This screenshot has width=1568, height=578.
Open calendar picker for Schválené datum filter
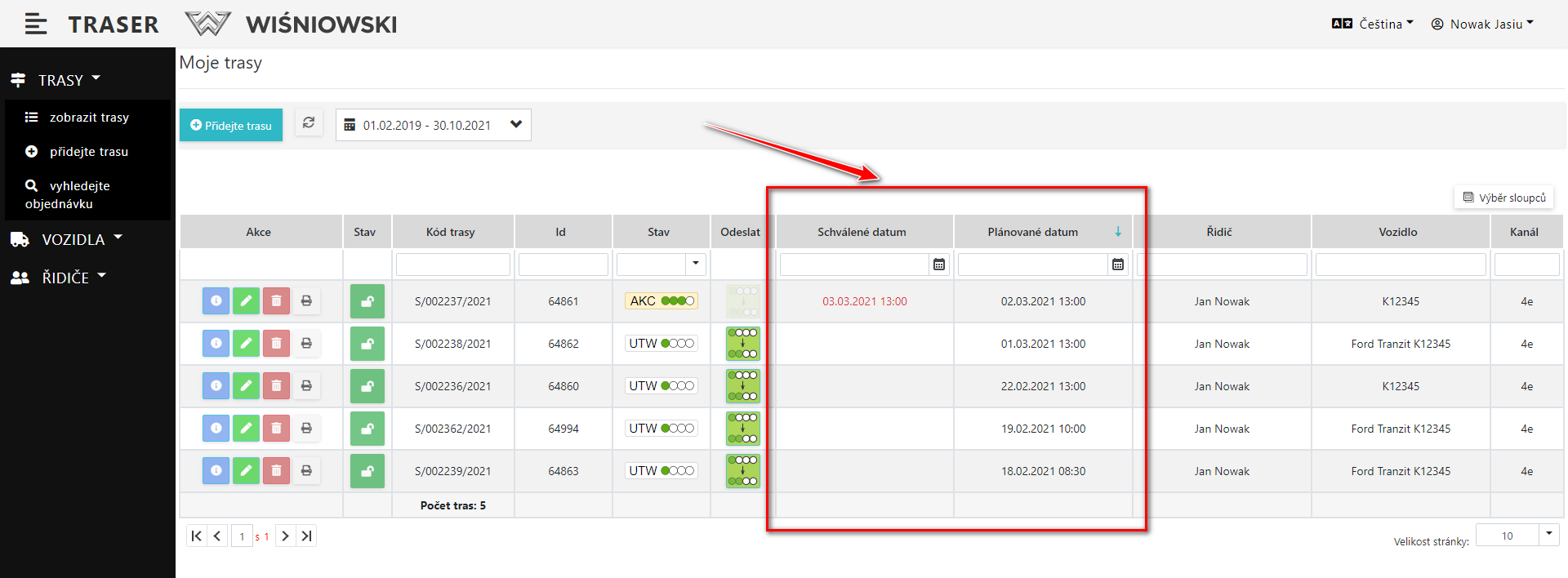939,265
